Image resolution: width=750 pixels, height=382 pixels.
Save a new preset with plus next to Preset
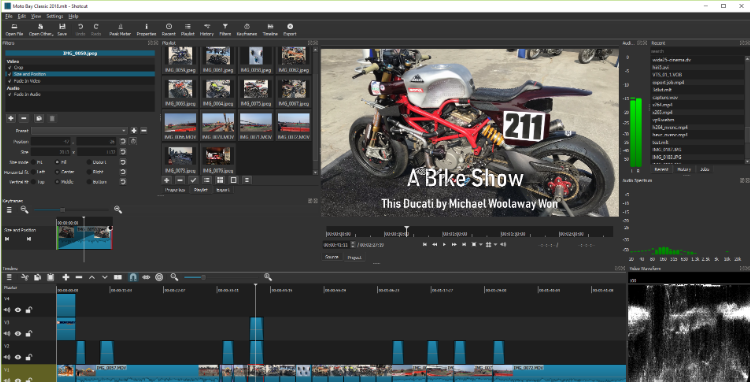134,131
